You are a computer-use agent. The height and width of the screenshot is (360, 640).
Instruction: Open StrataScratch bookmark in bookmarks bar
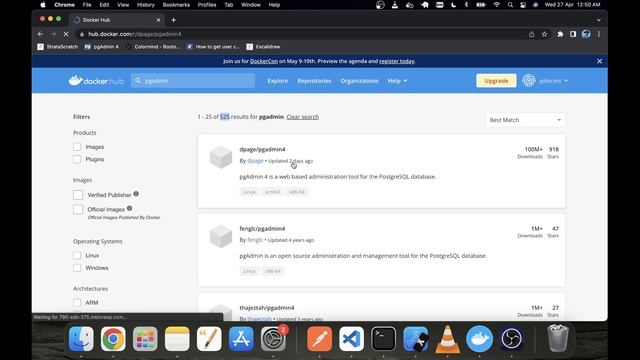tap(58, 47)
